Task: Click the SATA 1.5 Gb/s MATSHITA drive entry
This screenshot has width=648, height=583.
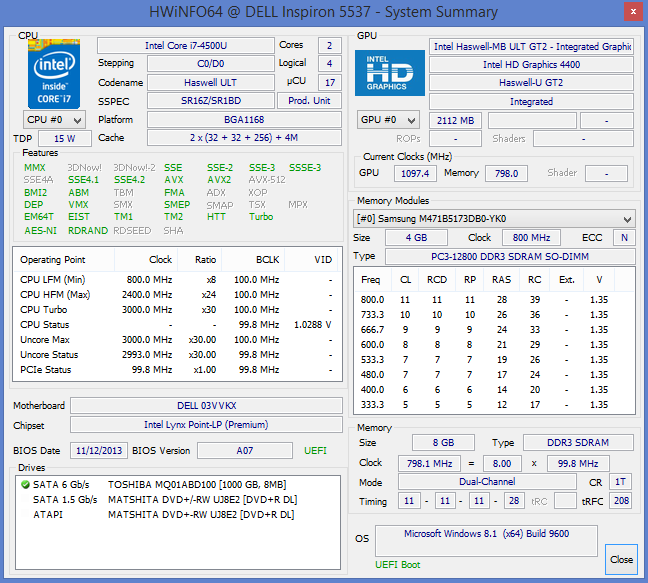Action: pos(178,500)
